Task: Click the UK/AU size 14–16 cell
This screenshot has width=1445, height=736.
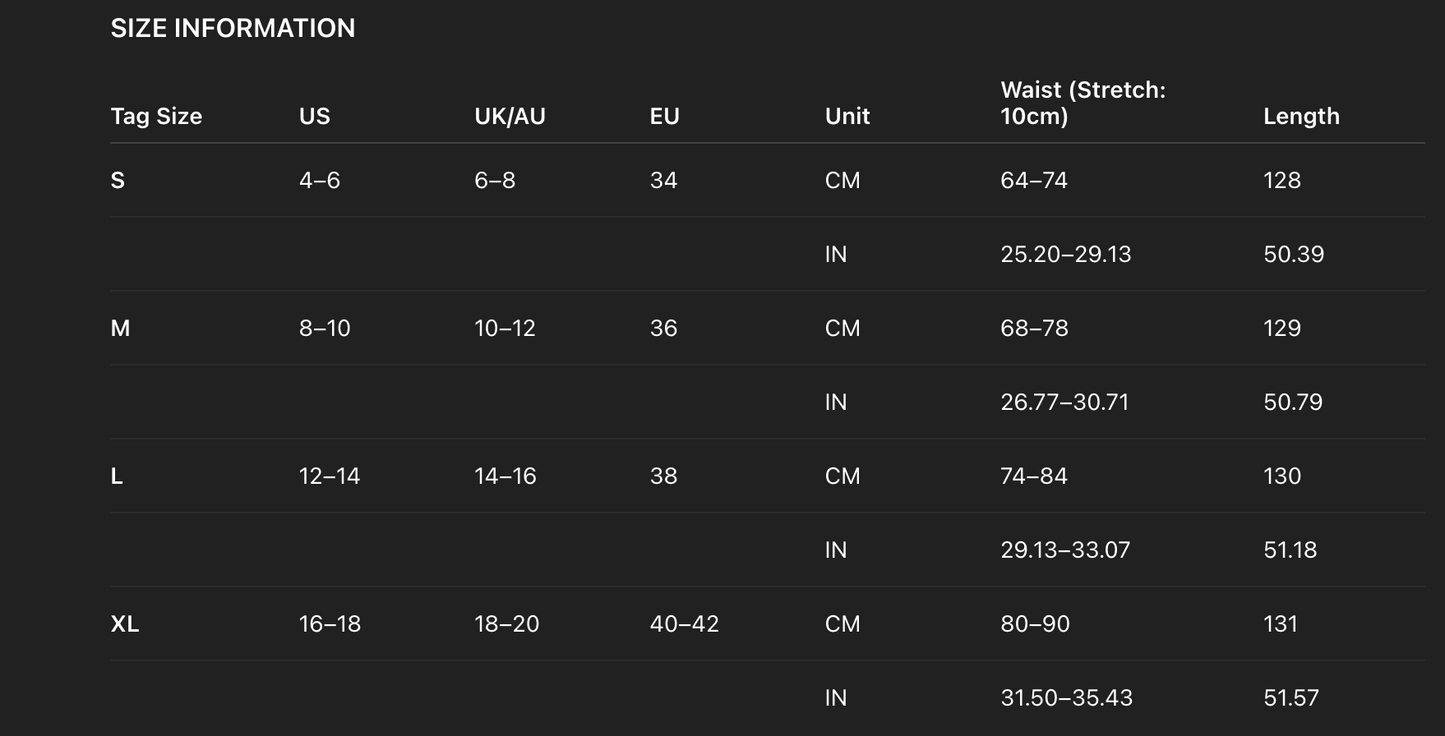Action: (x=505, y=476)
